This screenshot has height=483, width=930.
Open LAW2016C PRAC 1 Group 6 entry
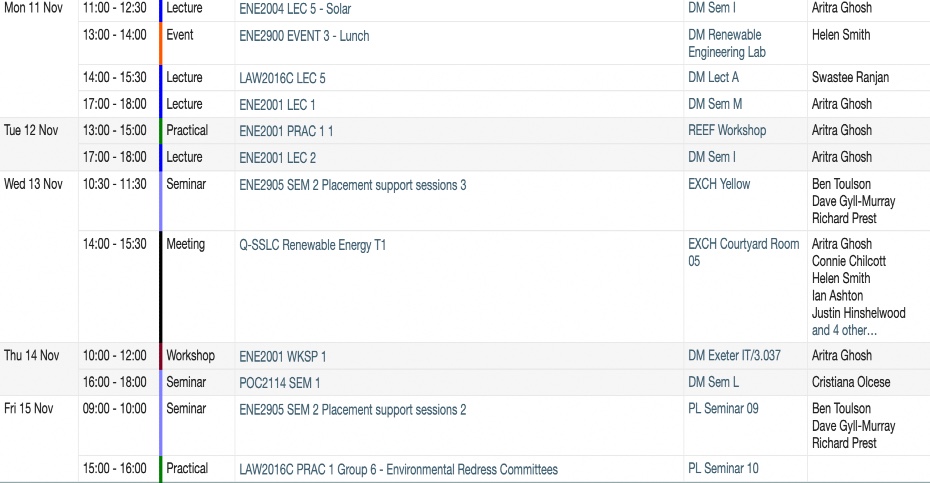click(x=399, y=469)
